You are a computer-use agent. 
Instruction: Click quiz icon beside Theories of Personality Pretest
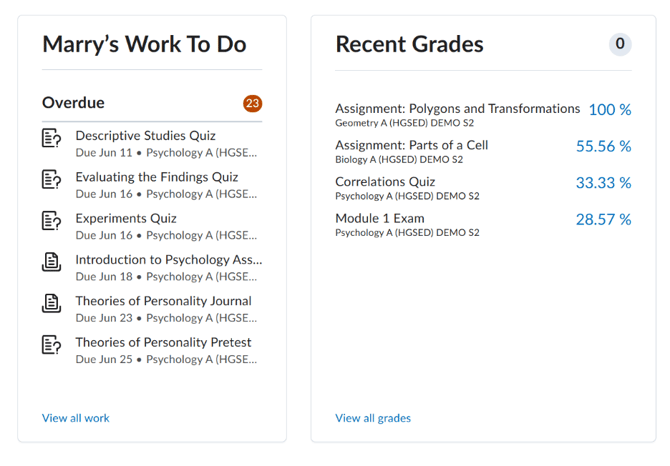coord(51,345)
